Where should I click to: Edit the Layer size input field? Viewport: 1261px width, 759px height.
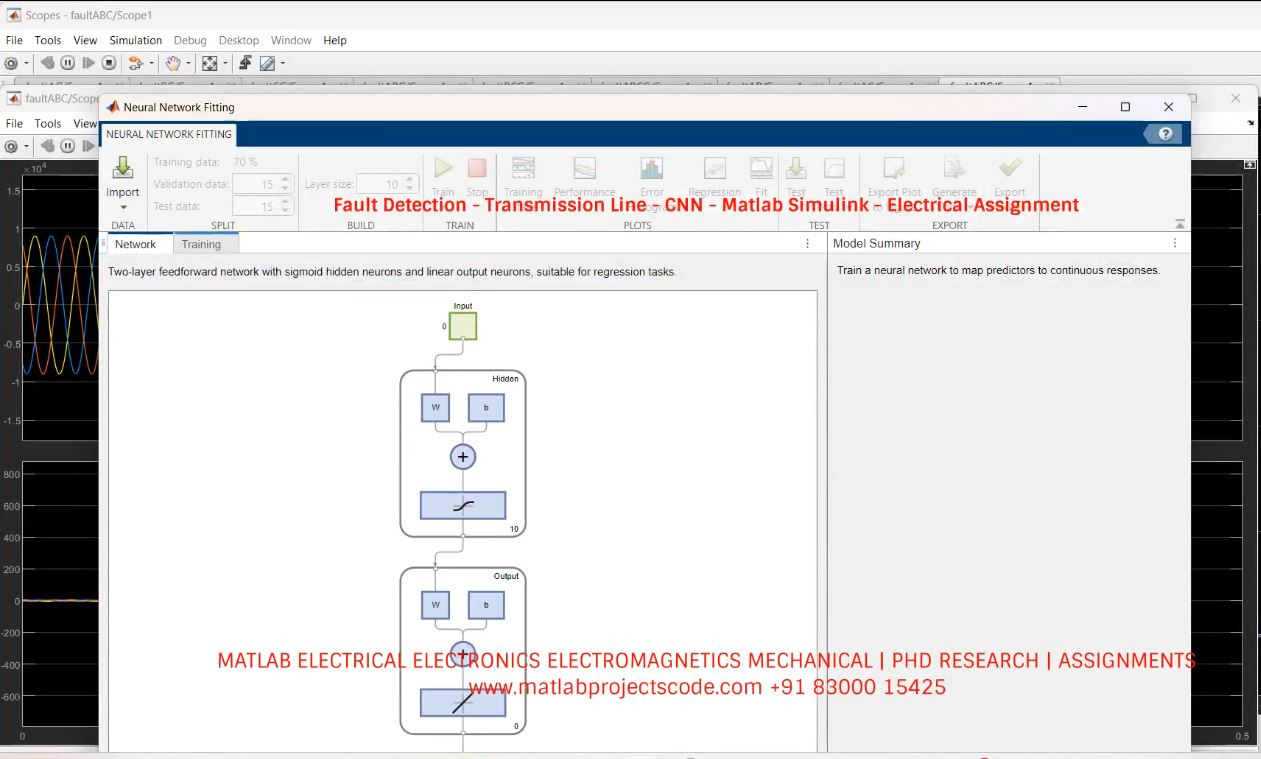385,184
